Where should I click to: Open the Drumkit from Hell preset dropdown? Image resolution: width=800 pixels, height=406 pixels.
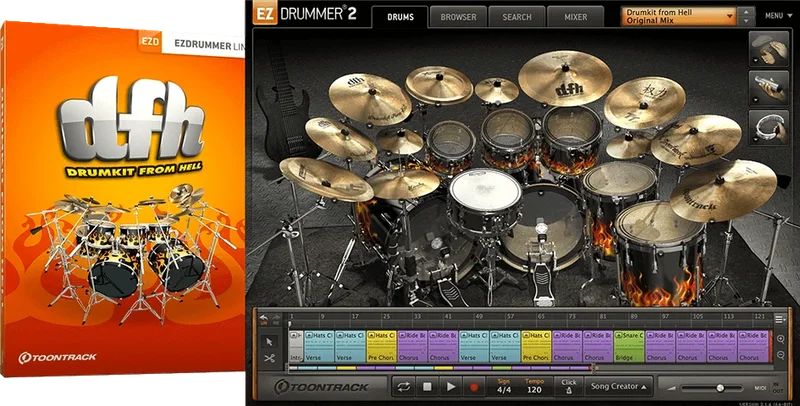679,16
